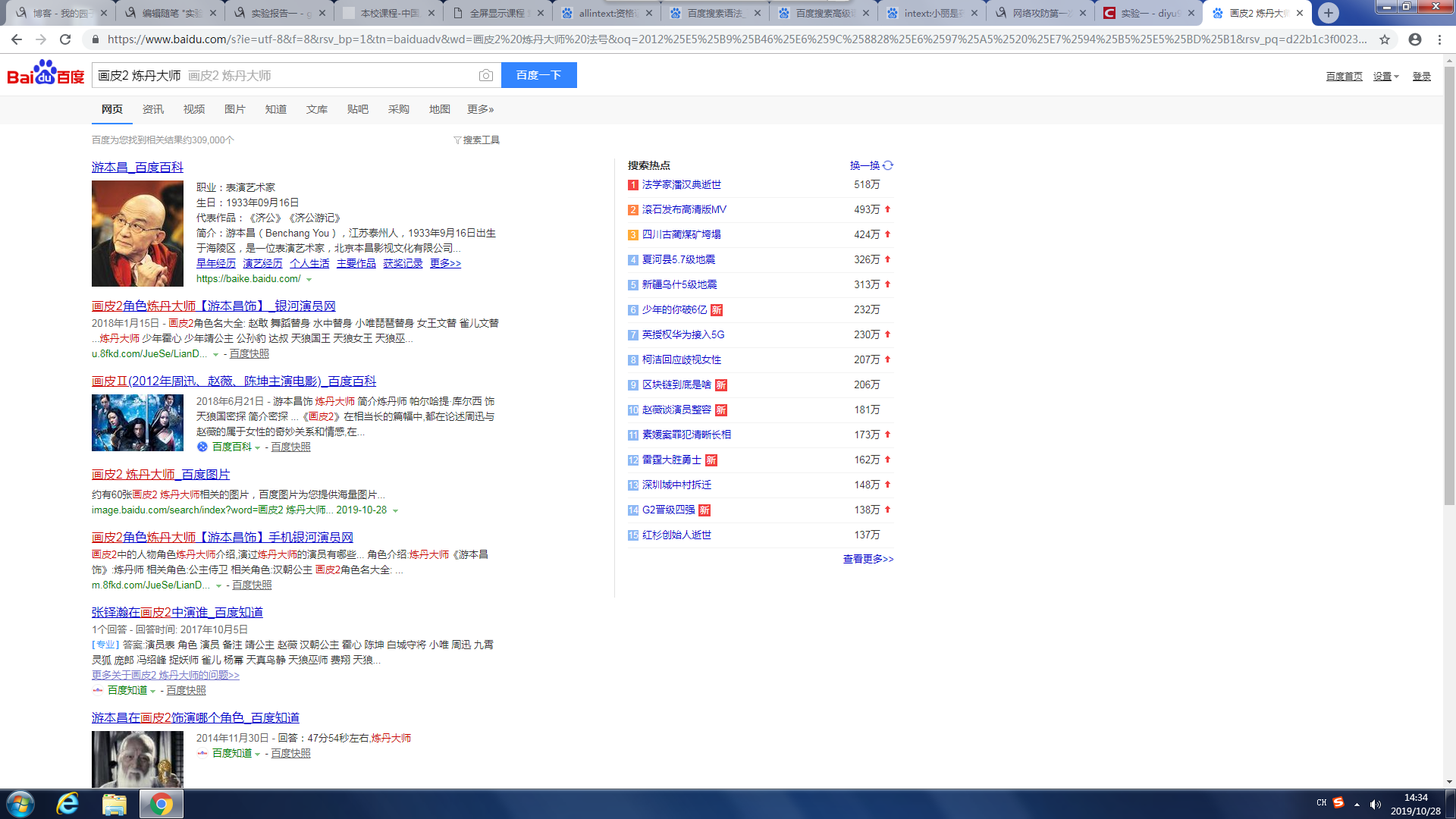Open Internet Explorer from taskbar
The height and width of the screenshot is (819, 1456).
68,804
